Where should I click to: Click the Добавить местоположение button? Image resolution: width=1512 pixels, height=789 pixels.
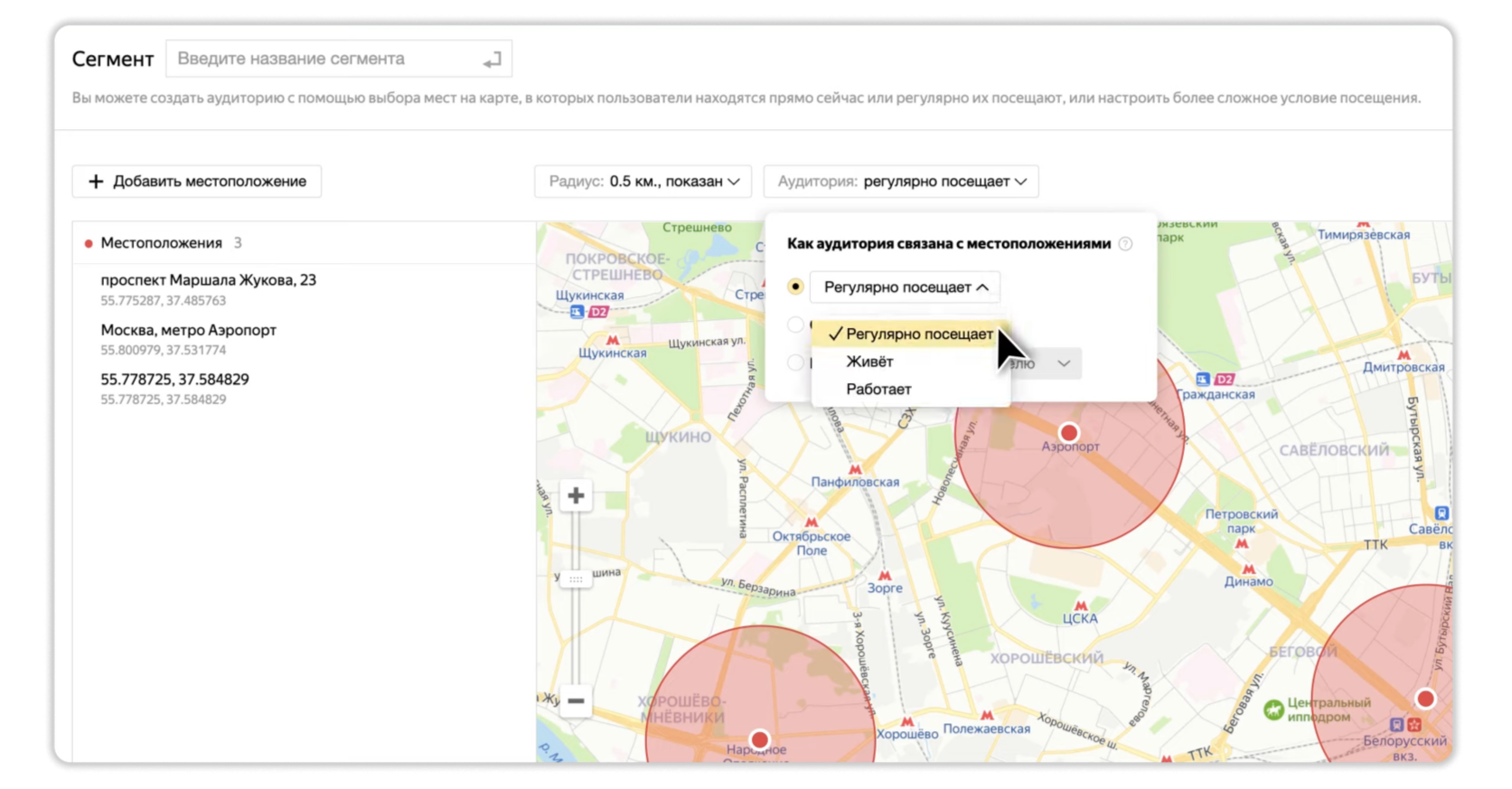pyautogui.click(x=197, y=181)
